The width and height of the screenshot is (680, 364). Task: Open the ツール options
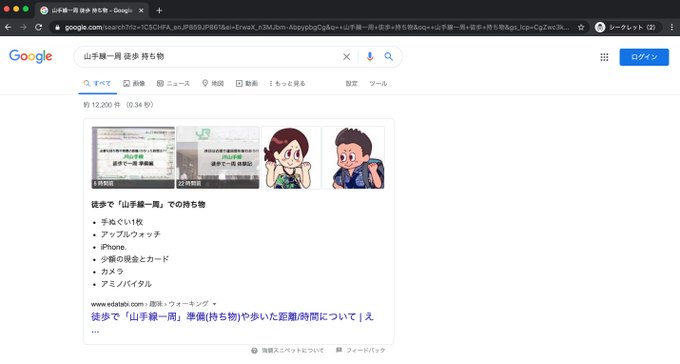378,83
